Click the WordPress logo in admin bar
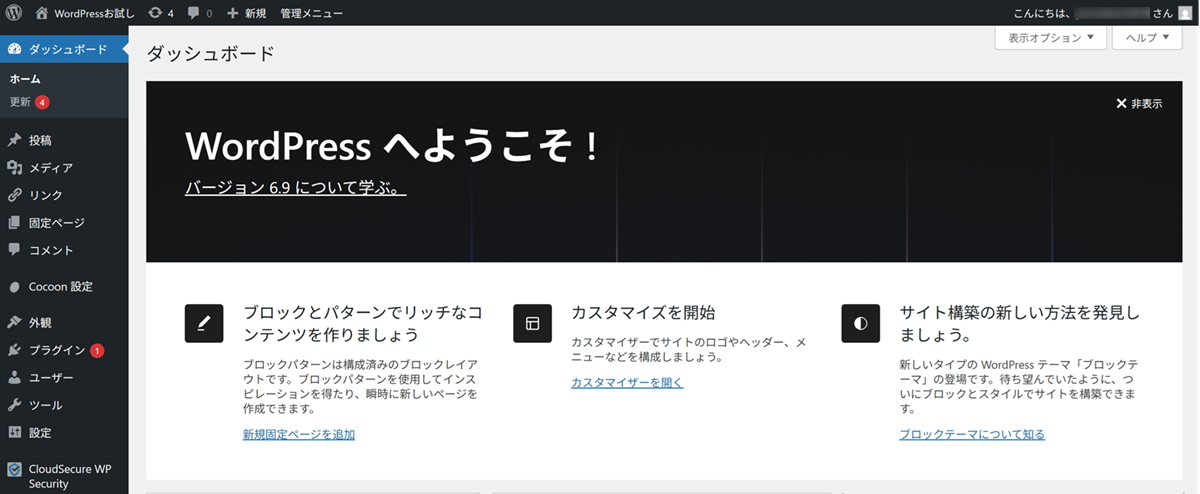 point(14,13)
